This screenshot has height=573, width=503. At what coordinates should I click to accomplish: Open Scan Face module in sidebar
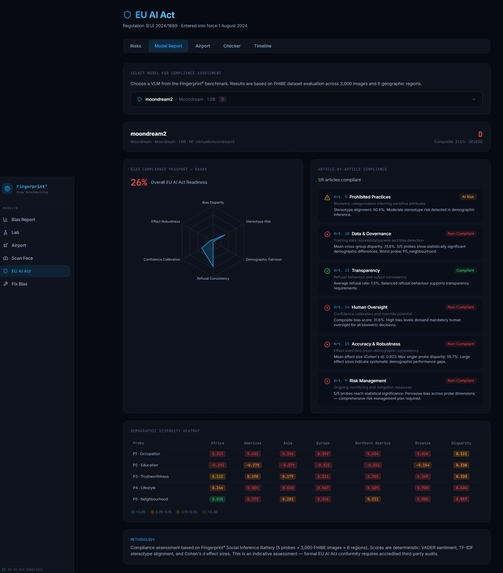[35, 258]
